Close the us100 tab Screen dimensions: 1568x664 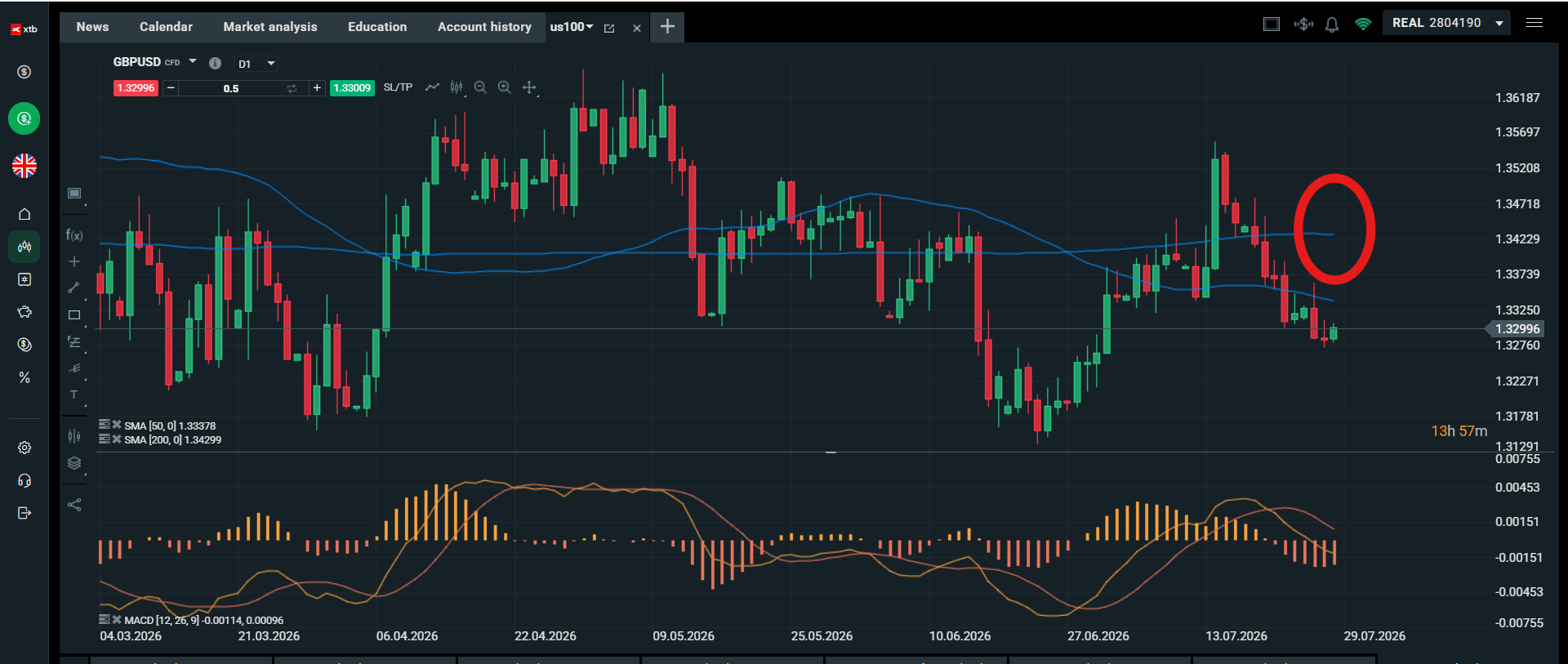point(637,28)
